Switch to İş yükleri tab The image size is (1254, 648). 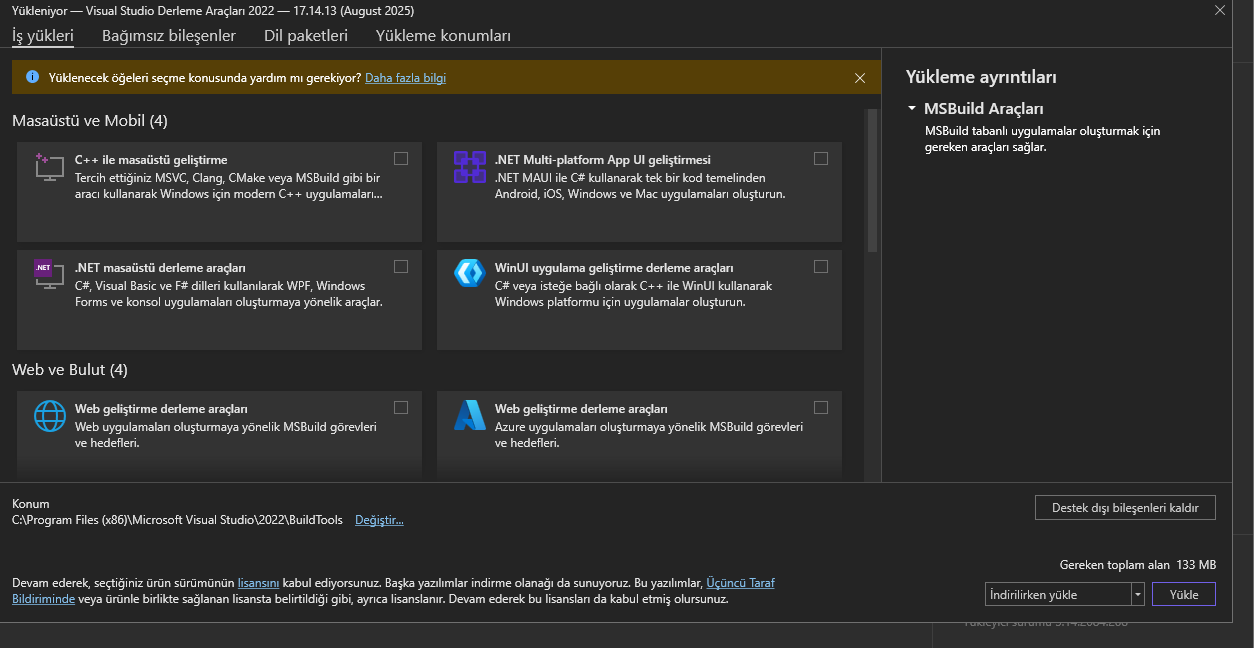point(43,36)
